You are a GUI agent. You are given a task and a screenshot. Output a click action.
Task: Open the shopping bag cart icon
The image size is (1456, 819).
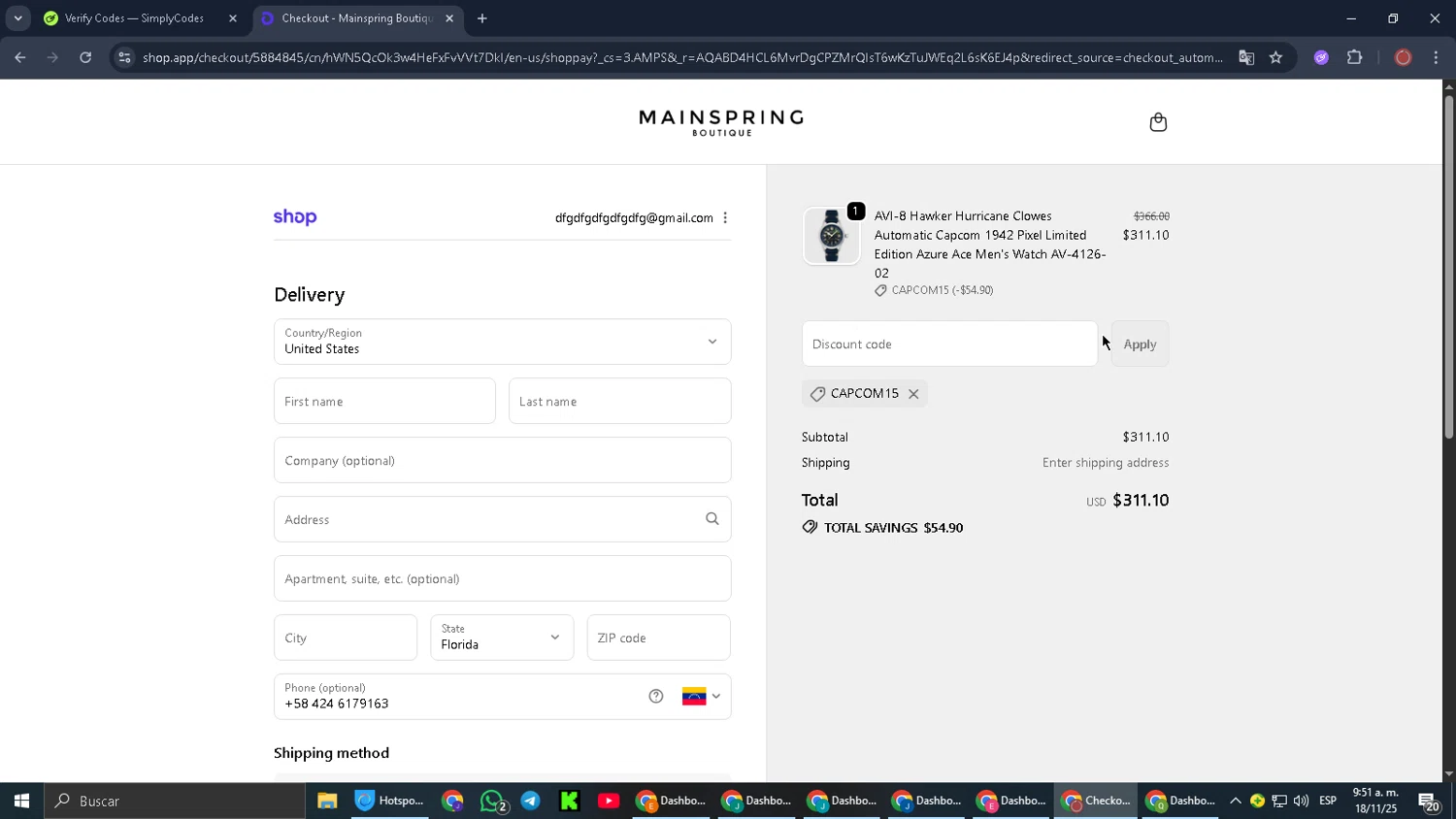click(x=1158, y=122)
